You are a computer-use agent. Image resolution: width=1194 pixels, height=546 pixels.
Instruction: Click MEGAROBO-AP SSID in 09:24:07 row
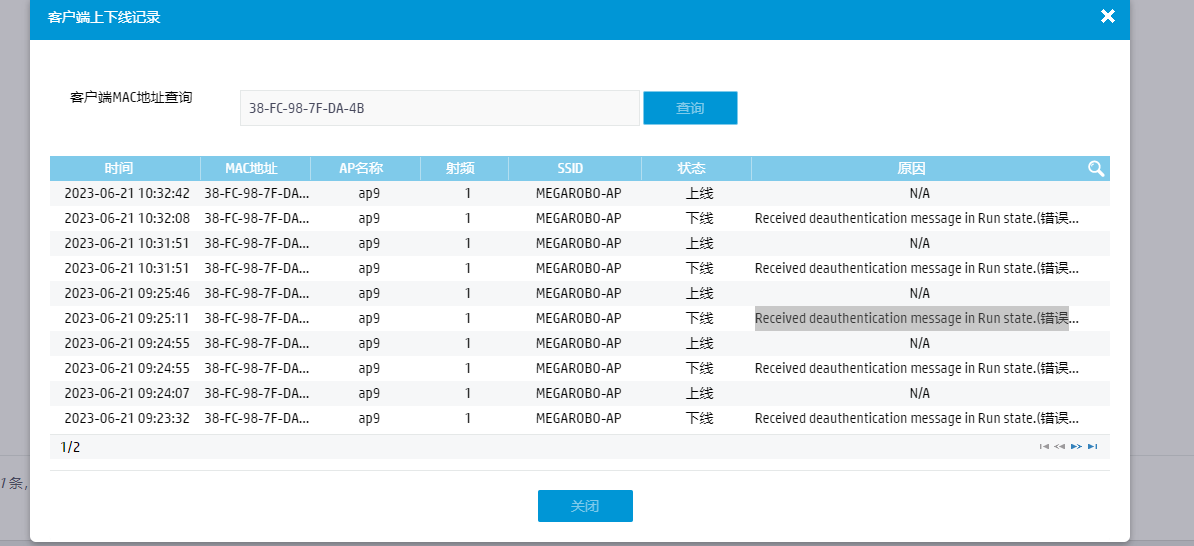pos(579,394)
